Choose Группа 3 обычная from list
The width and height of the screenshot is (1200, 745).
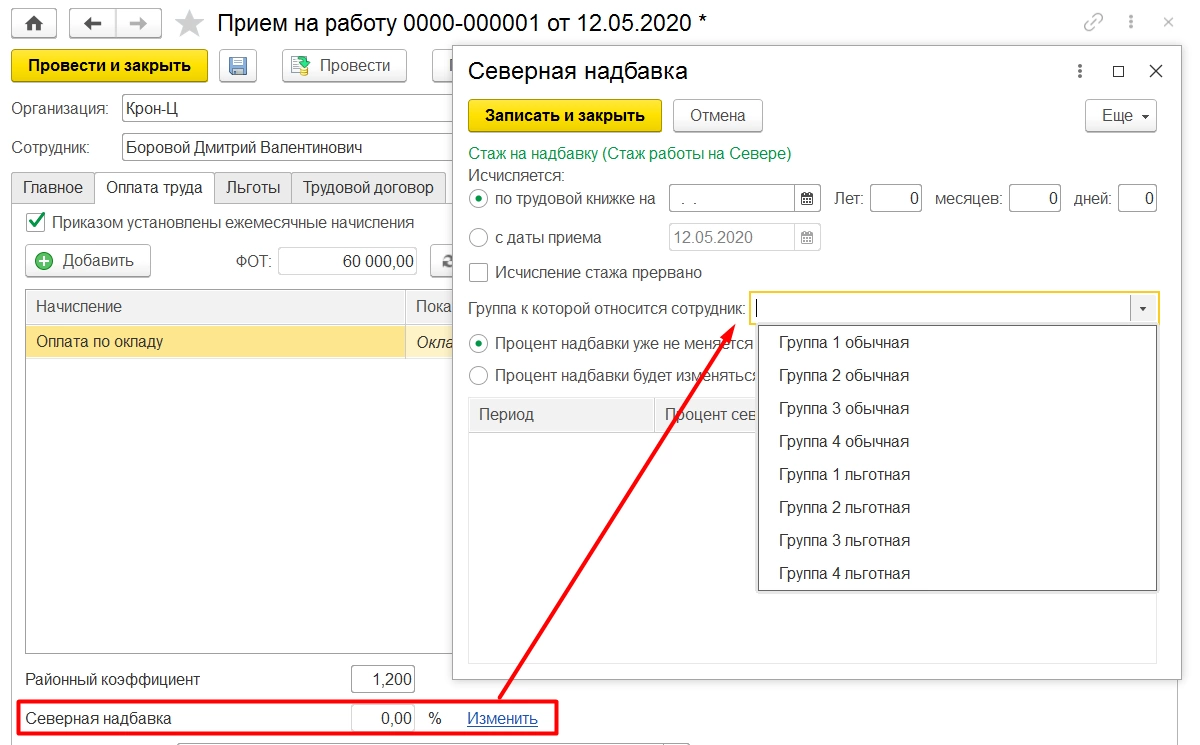[x=957, y=409]
